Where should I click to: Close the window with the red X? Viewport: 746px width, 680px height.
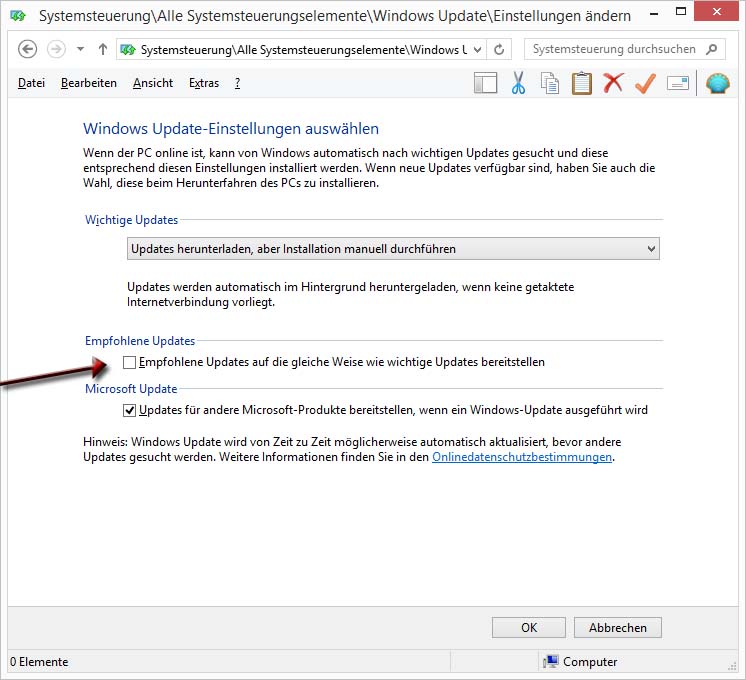pyautogui.click(x=717, y=11)
